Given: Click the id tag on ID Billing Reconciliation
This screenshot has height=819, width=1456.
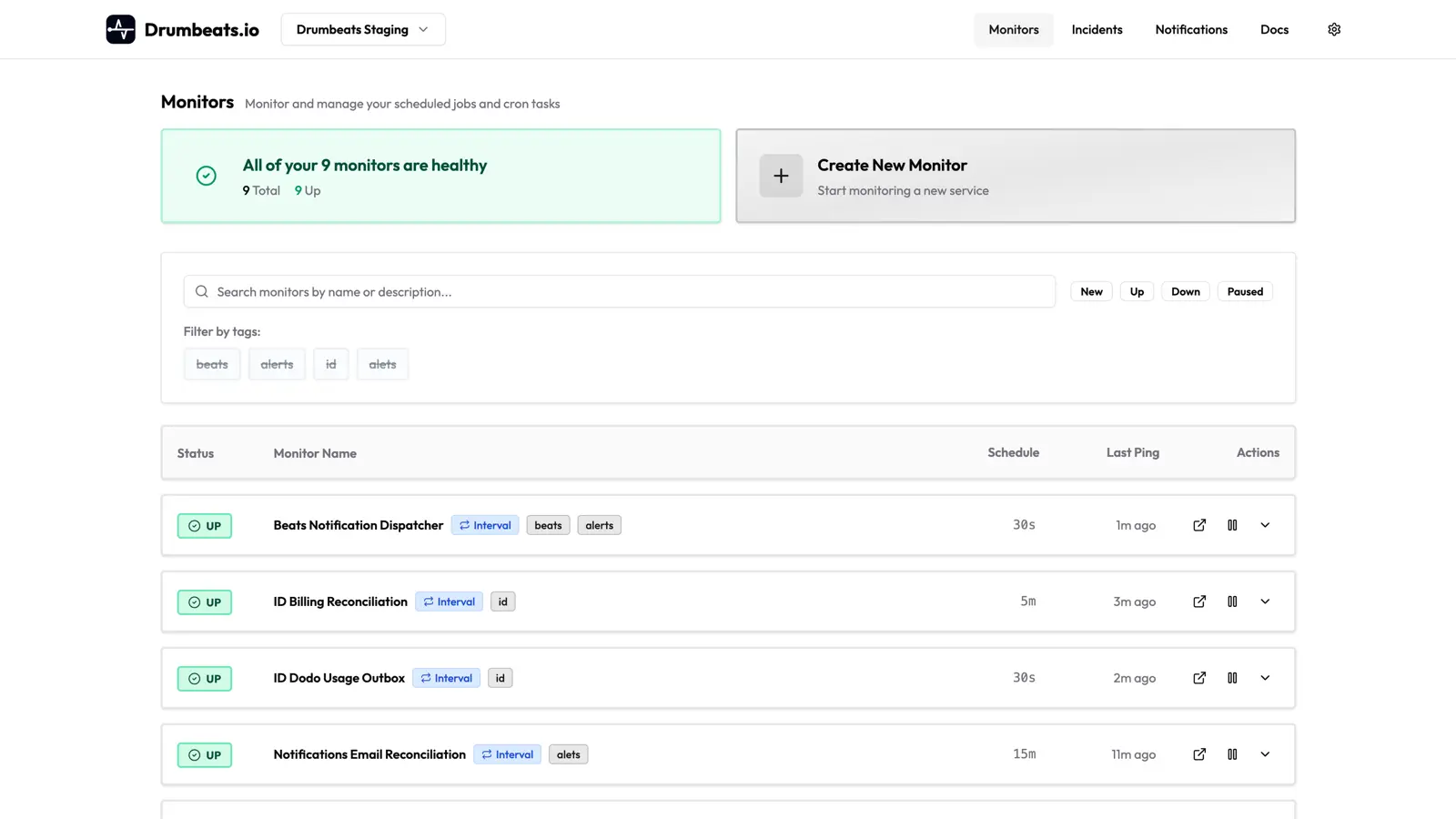Looking at the screenshot, I should pos(502,602).
